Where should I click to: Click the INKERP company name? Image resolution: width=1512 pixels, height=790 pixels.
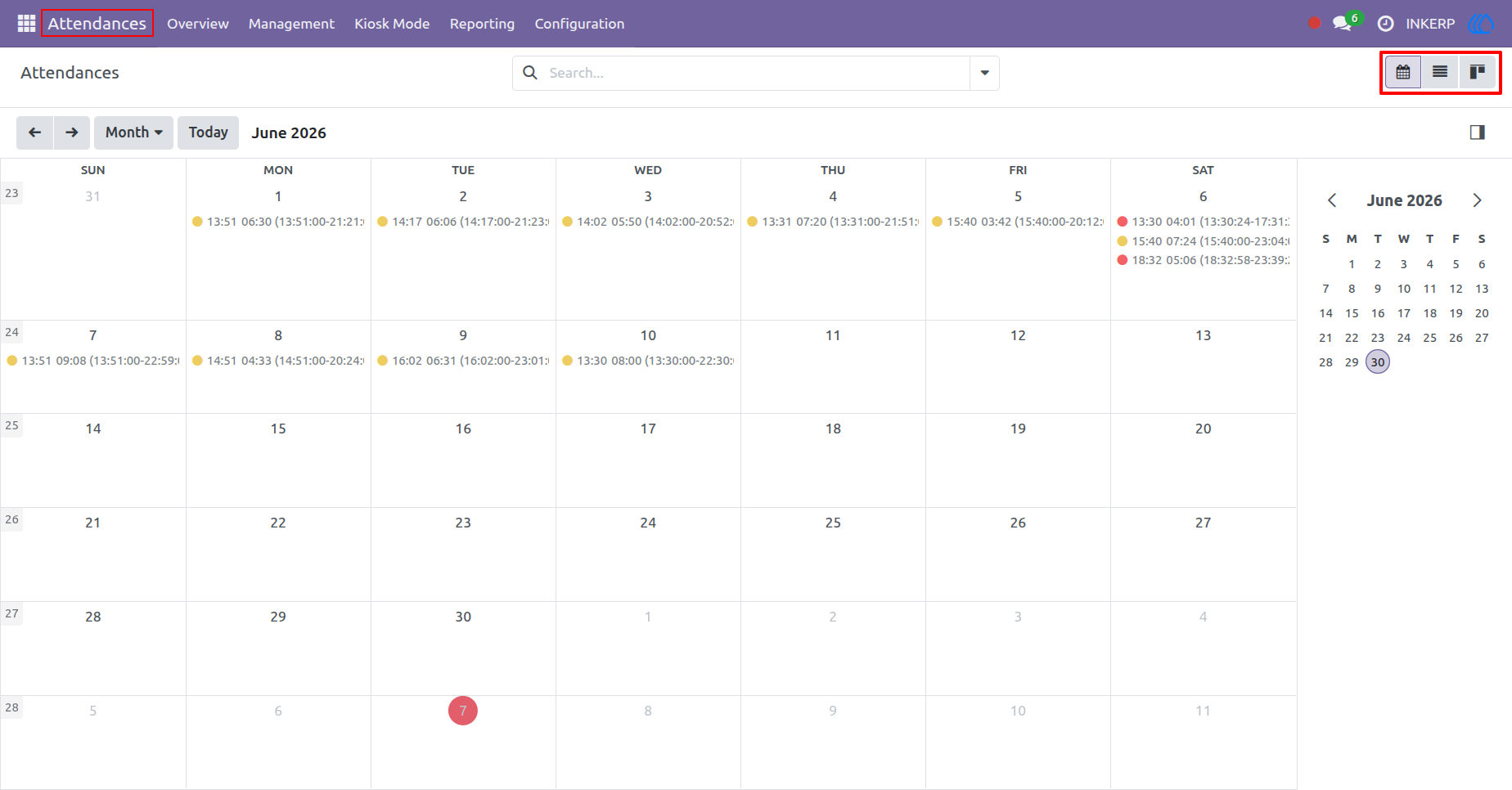[1430, 24]
